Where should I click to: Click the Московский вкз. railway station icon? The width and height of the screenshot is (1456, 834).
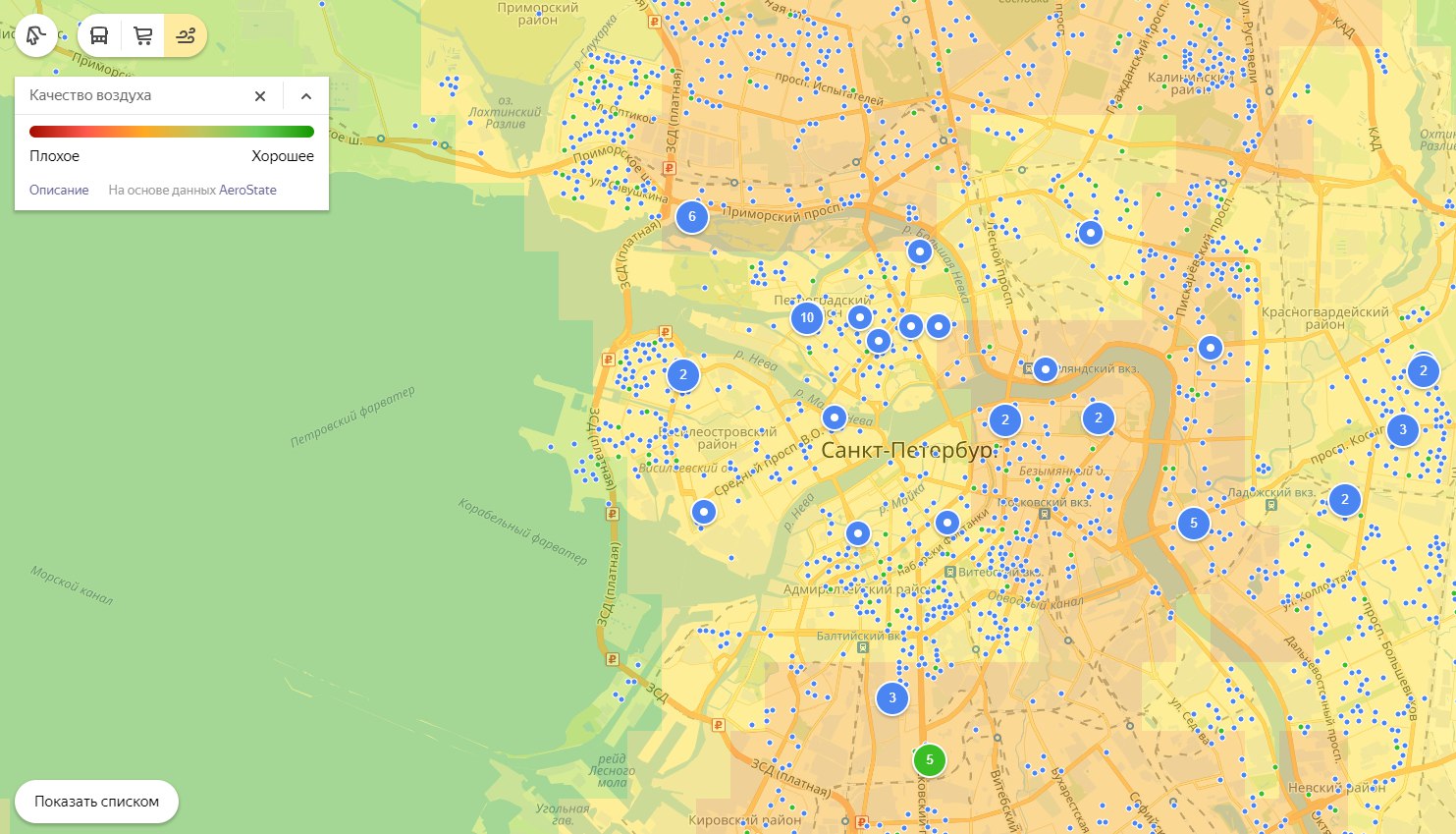[1046, 514]
